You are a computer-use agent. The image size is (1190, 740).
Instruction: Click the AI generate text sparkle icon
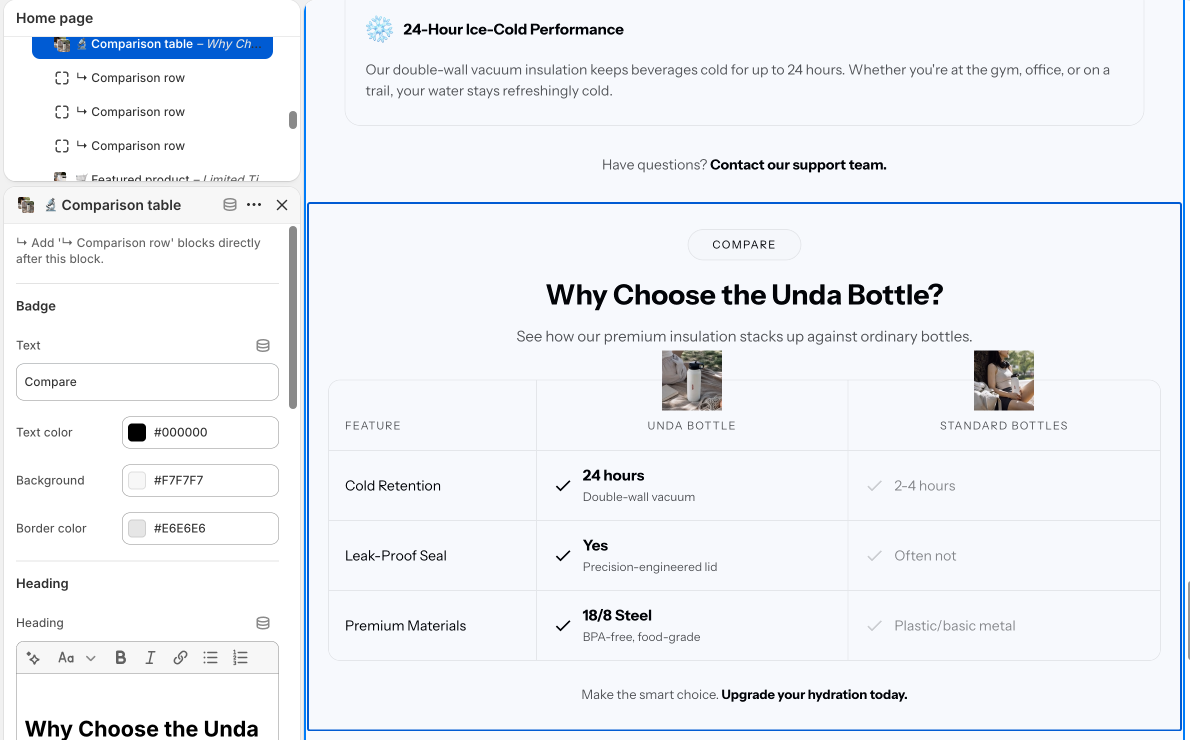pyautogui.click(x=33, y=658)
